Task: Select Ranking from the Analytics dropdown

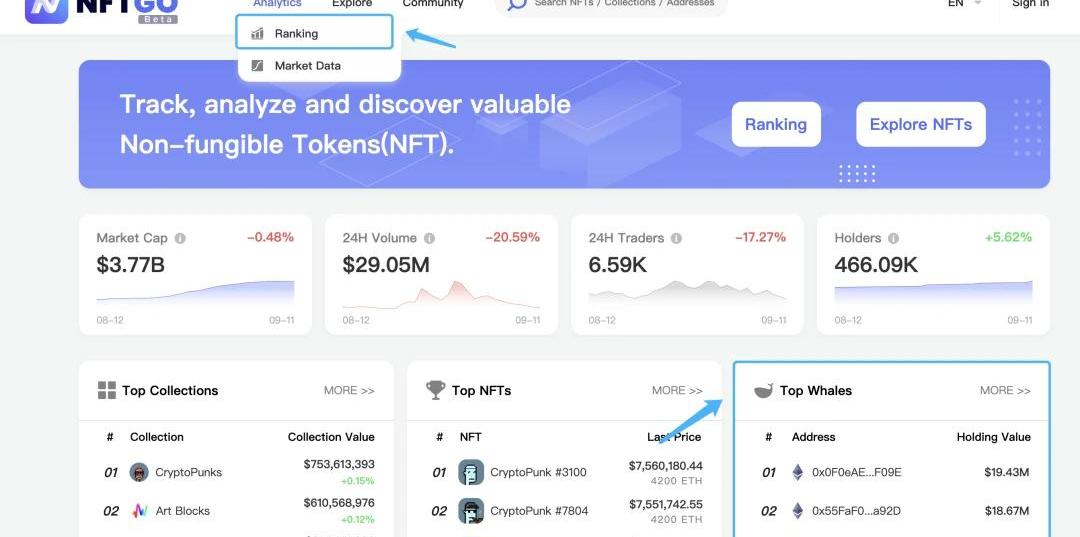Action: (296, 33)
